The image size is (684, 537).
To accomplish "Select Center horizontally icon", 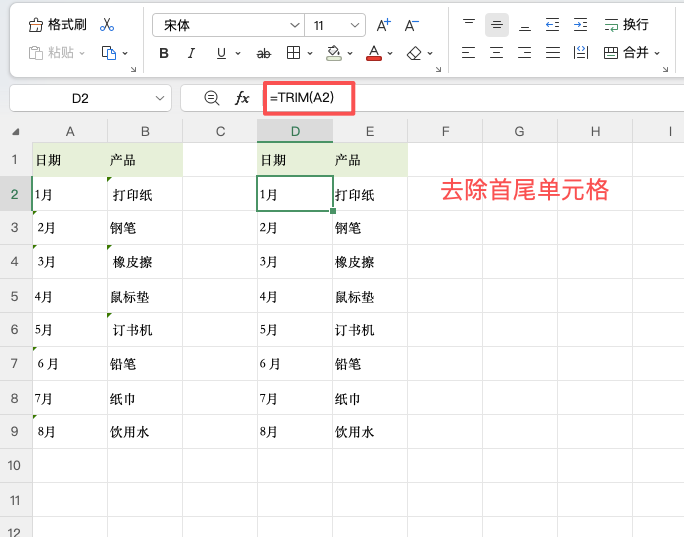I will tap(496, 53).
